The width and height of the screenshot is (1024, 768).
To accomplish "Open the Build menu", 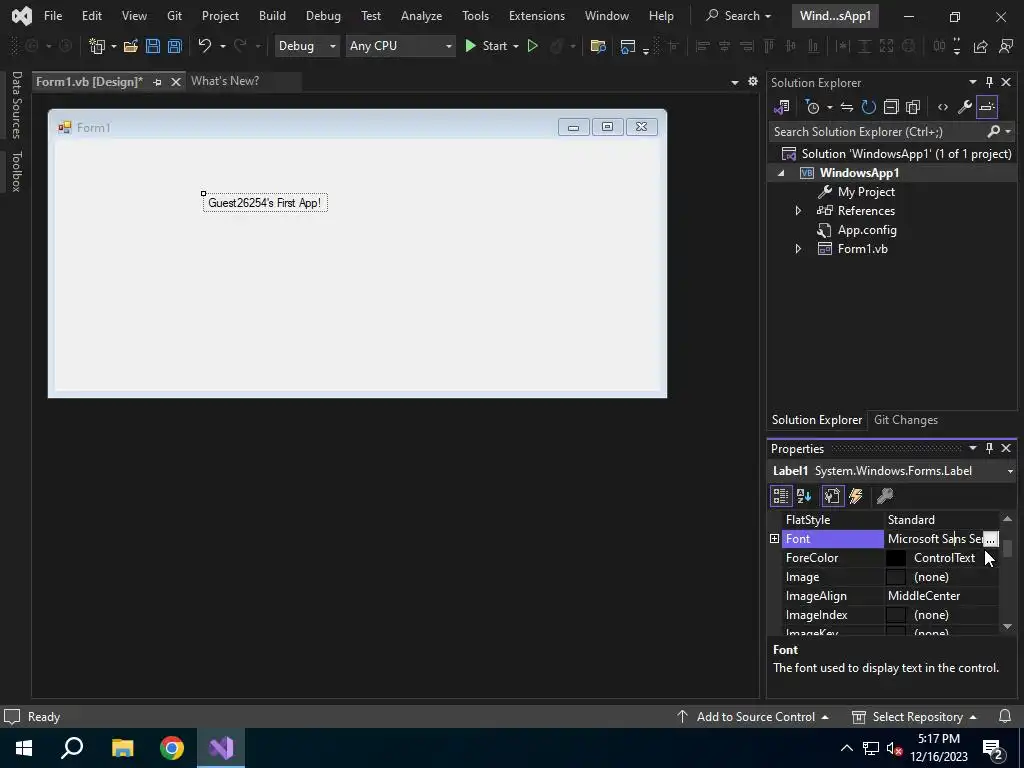I will [272, 16].
